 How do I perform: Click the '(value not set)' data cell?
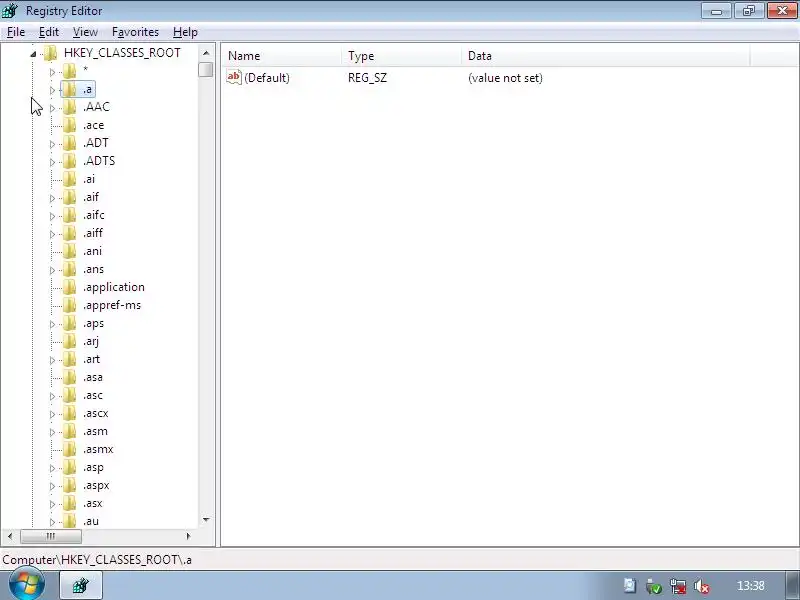tap(505, 78)
